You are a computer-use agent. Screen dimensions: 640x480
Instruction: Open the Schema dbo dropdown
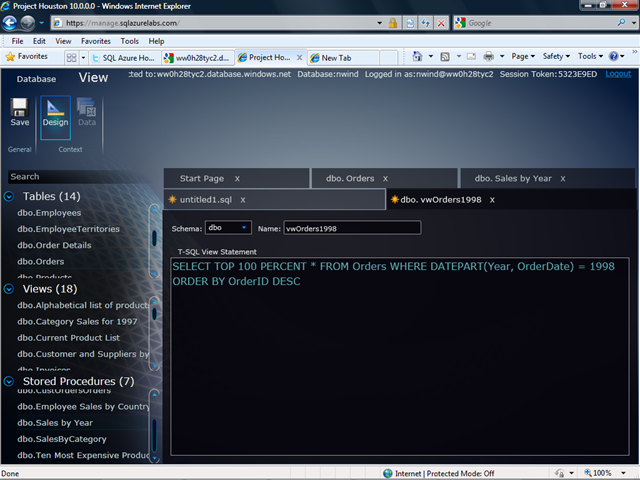click(x=228, y=227)
